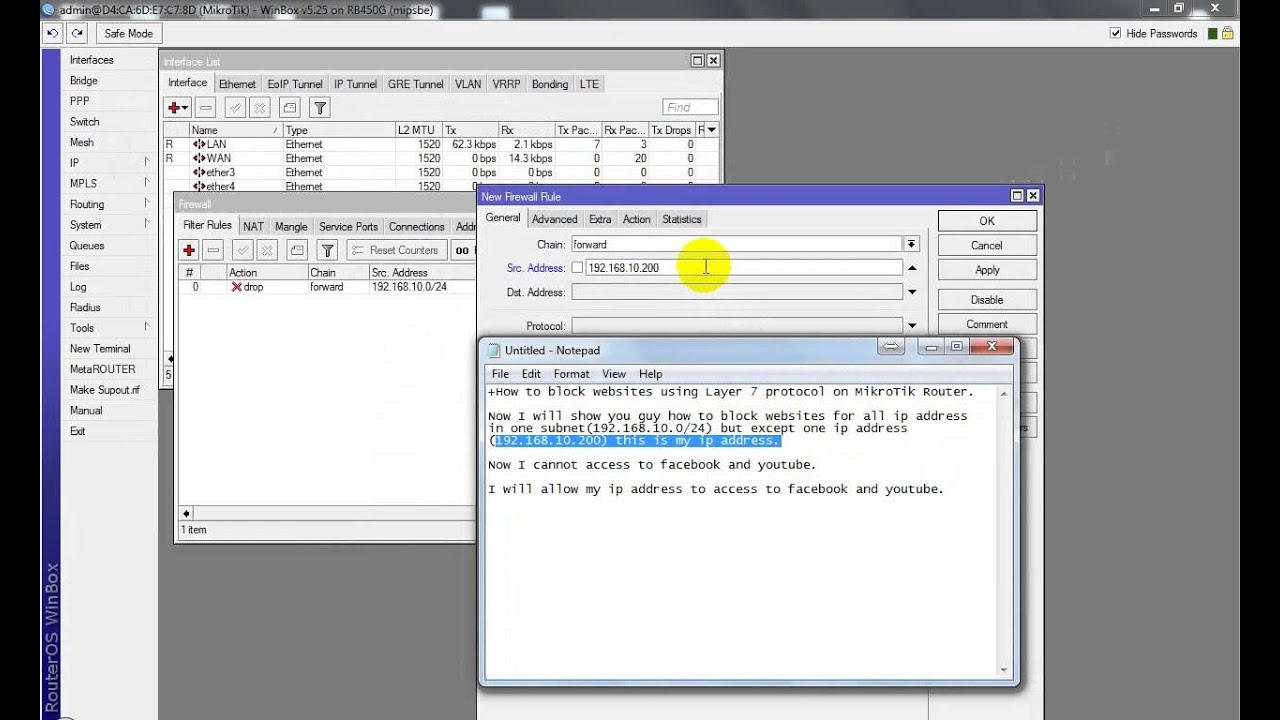Click Cancel in New Firewall Rule

(987, 245)
